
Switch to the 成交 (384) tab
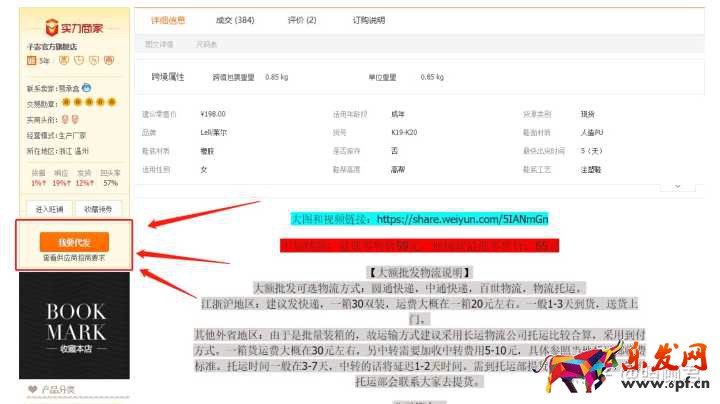click(x=234, y=19)
